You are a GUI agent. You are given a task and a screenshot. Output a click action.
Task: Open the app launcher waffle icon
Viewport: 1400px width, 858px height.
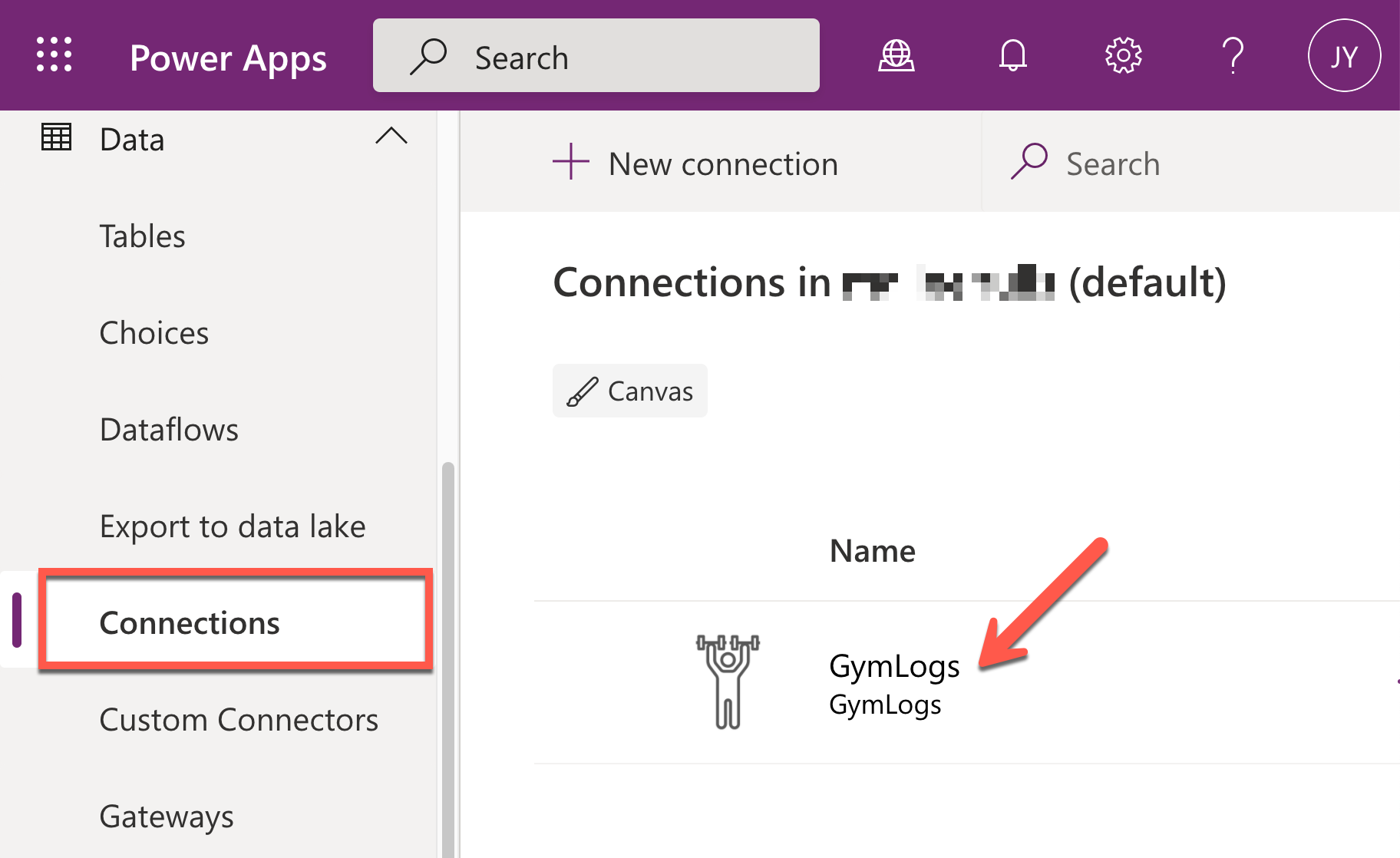[54, 55]
